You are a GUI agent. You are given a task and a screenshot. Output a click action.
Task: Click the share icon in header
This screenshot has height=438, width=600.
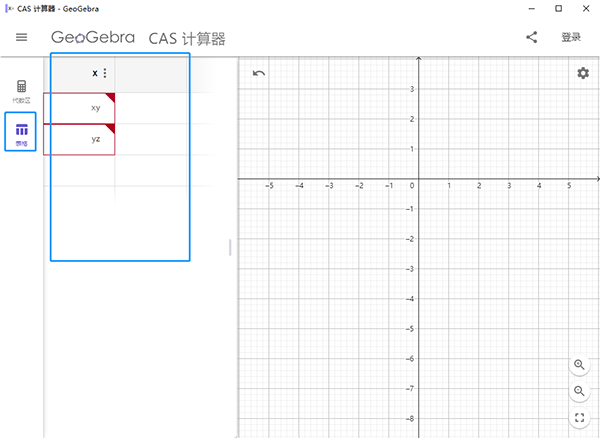click(531, 38)
